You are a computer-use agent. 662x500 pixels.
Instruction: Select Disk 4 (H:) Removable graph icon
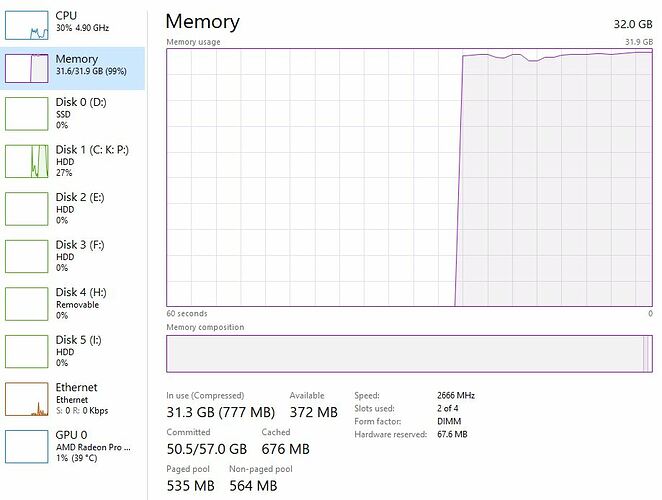click(x=27, y=304)
